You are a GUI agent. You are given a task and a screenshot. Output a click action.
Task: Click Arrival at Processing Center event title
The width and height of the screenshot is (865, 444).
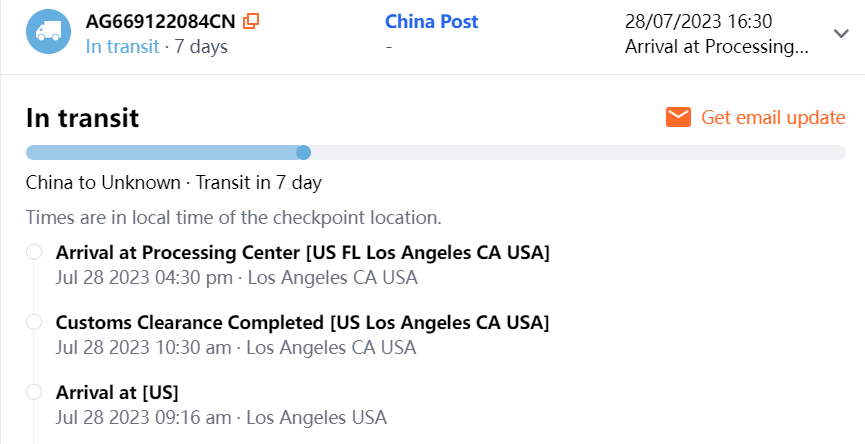302,252
